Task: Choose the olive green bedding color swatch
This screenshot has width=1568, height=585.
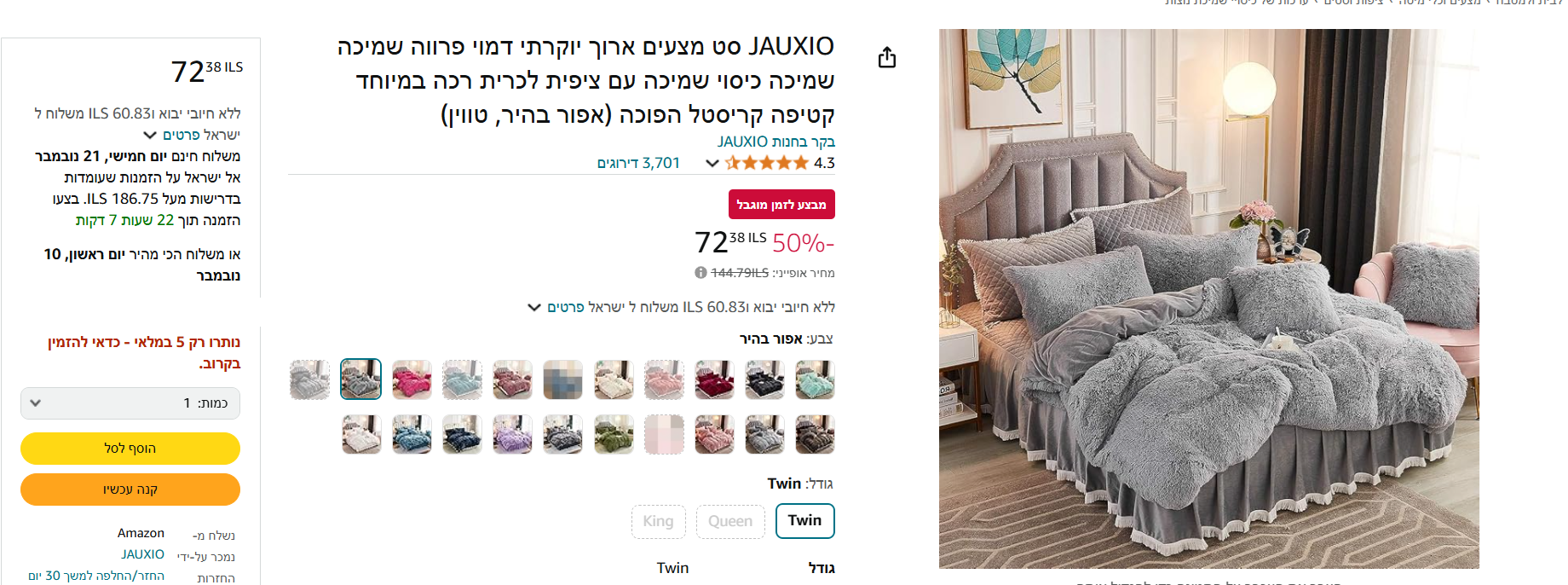Action: 614,435
